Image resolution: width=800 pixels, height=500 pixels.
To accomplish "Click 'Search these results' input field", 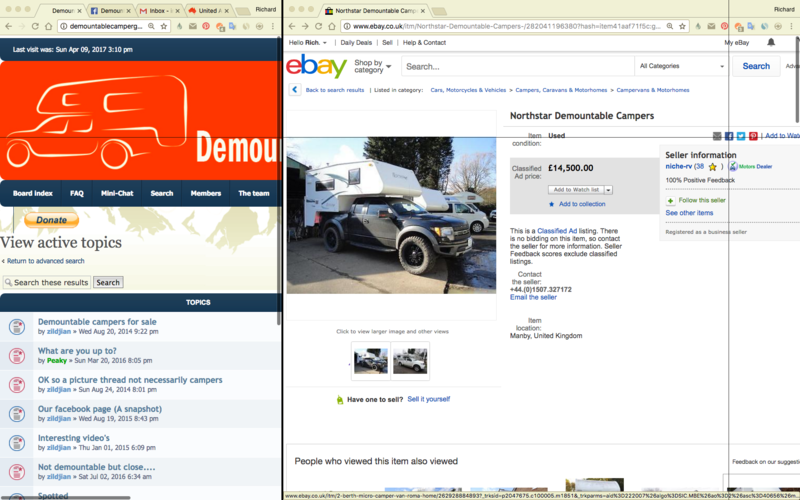I will click(46, 282).
